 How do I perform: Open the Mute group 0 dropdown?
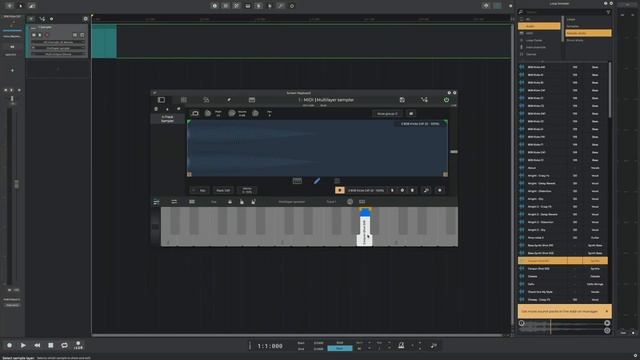pyautogui.click(x=387, y=113)
